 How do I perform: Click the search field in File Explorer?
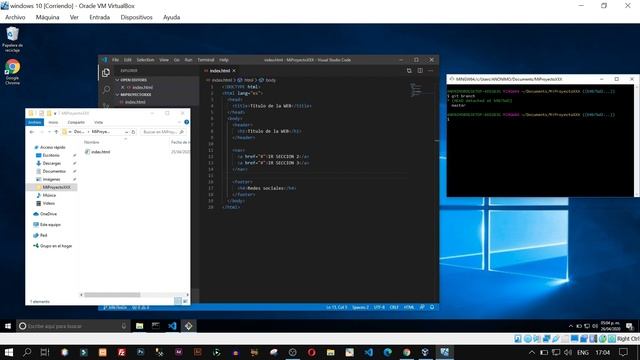pyautogui.click(x=162, y=132)
